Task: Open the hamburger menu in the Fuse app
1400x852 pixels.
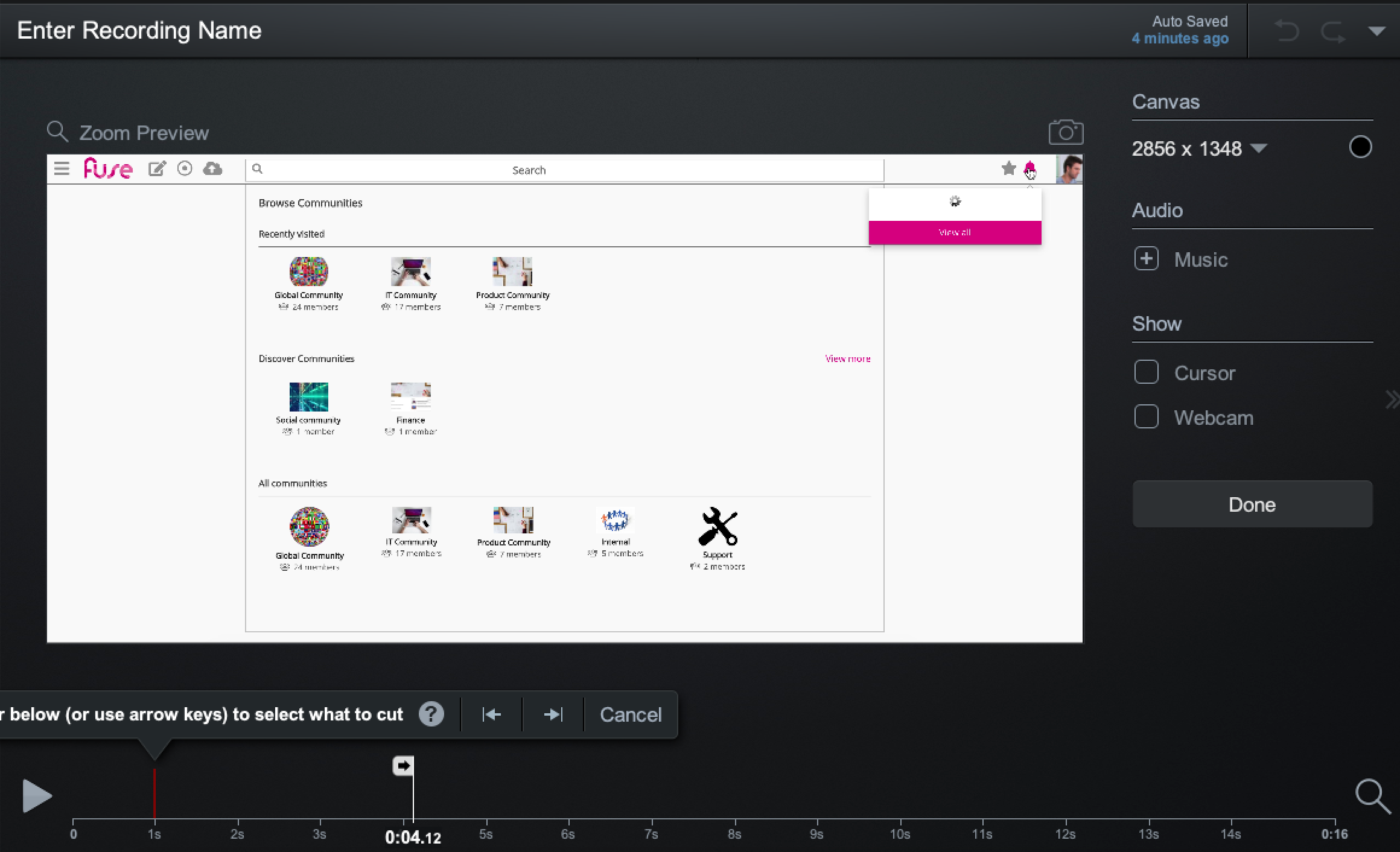Action: tap(62, 169)
